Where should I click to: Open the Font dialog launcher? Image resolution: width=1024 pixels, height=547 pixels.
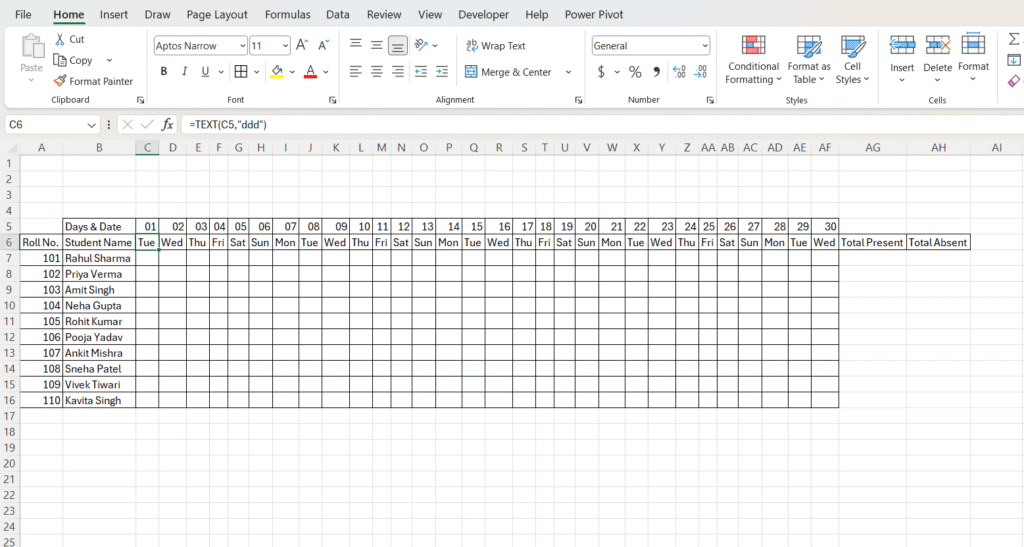click(x=332, y=100)
